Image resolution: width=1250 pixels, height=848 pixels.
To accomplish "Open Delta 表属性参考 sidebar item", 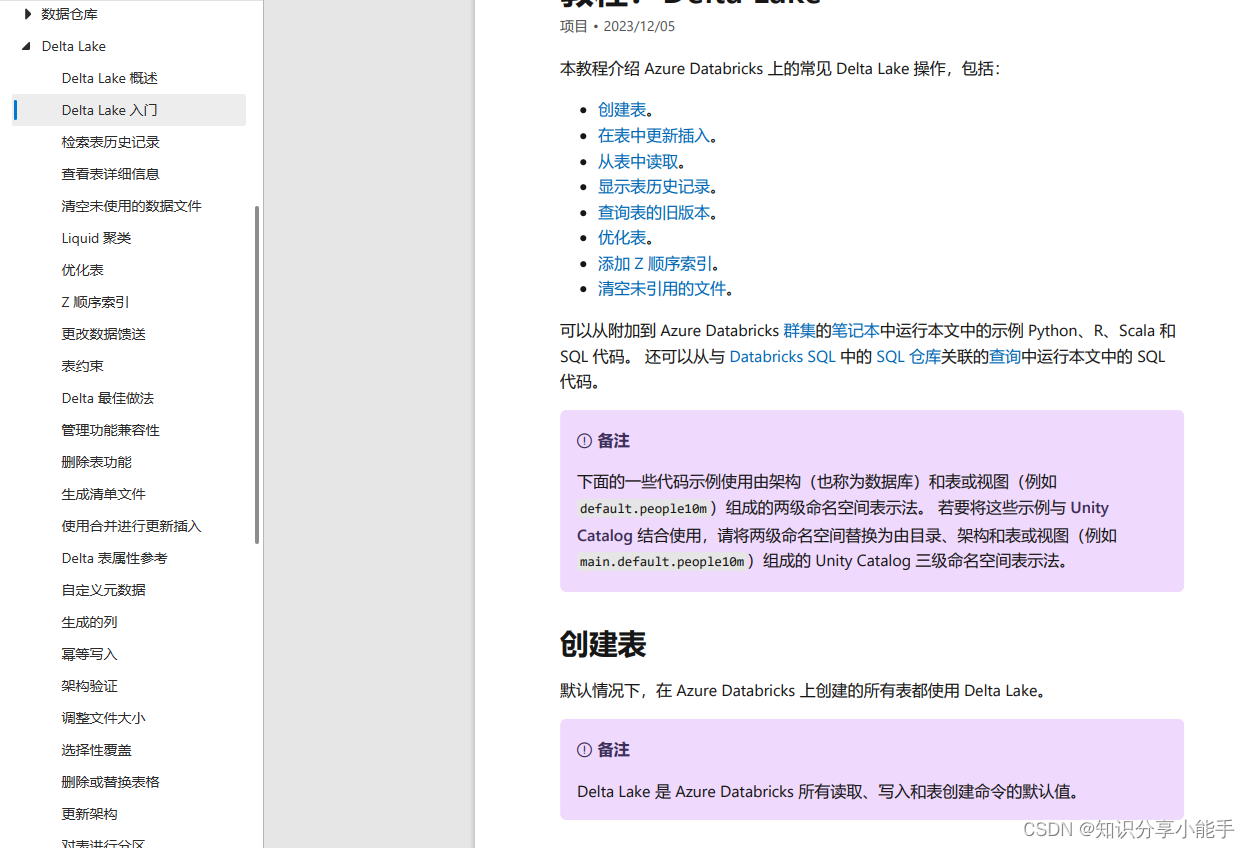I will coord(115,558).
